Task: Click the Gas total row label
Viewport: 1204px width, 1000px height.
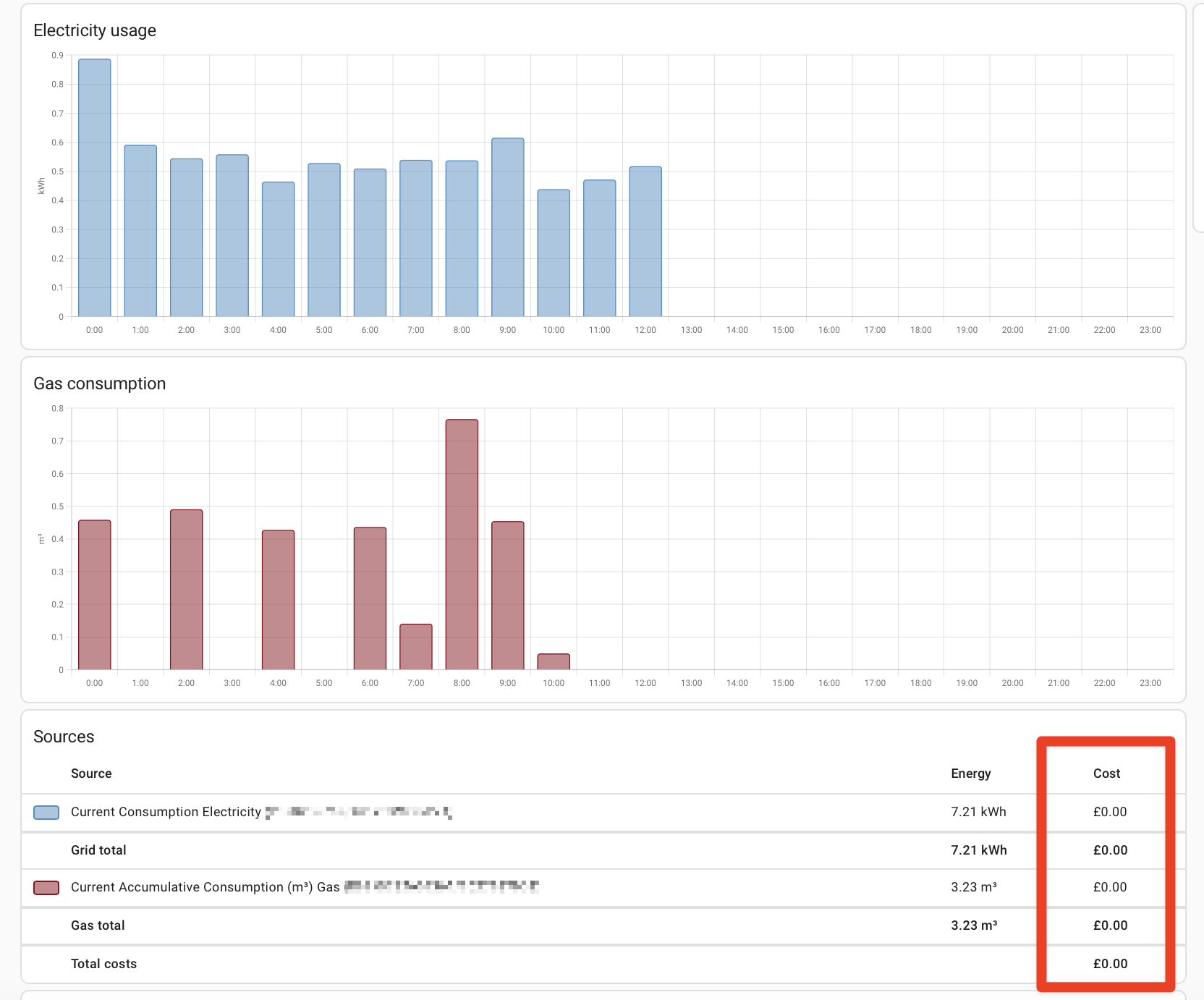Action: click(98, 925)
